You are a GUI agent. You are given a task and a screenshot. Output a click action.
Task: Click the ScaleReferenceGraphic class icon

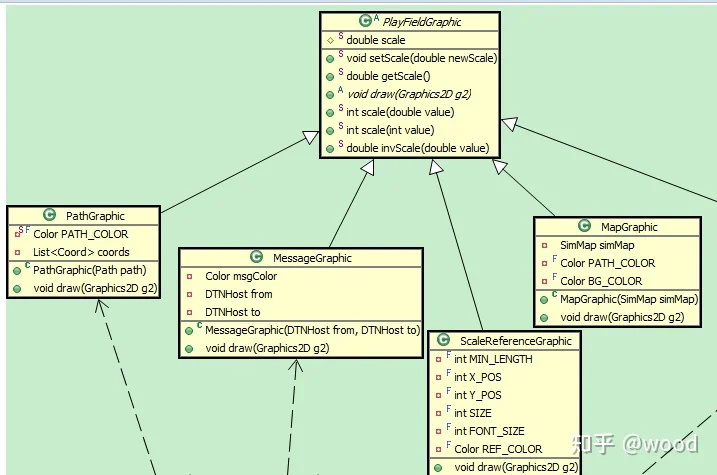point(444,340)
